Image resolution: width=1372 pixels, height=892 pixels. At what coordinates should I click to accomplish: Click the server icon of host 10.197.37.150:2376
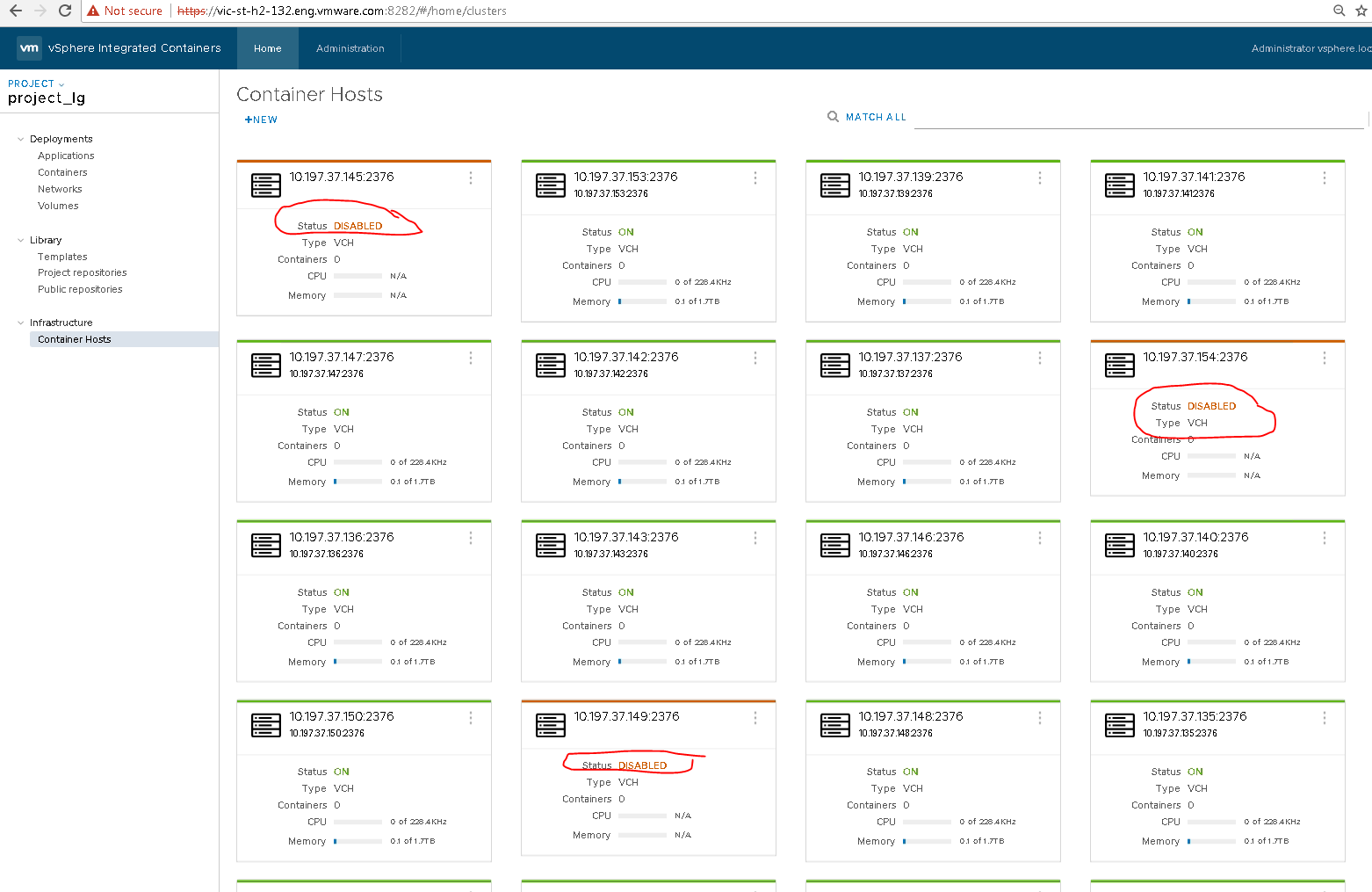(x=266, y=725)
